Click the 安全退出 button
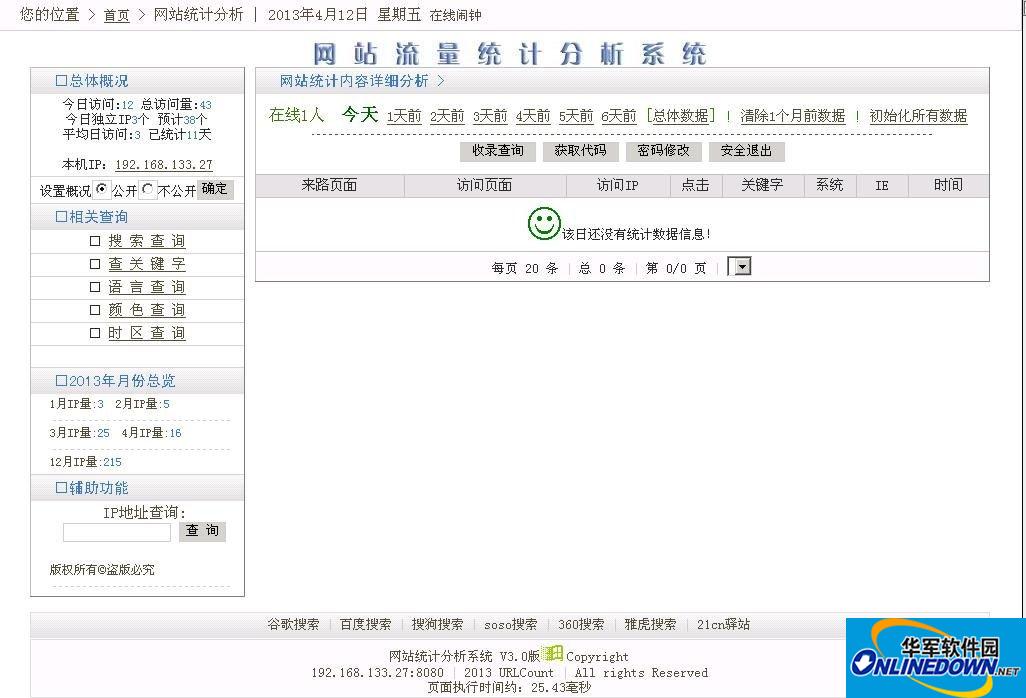 pos(746,151)
